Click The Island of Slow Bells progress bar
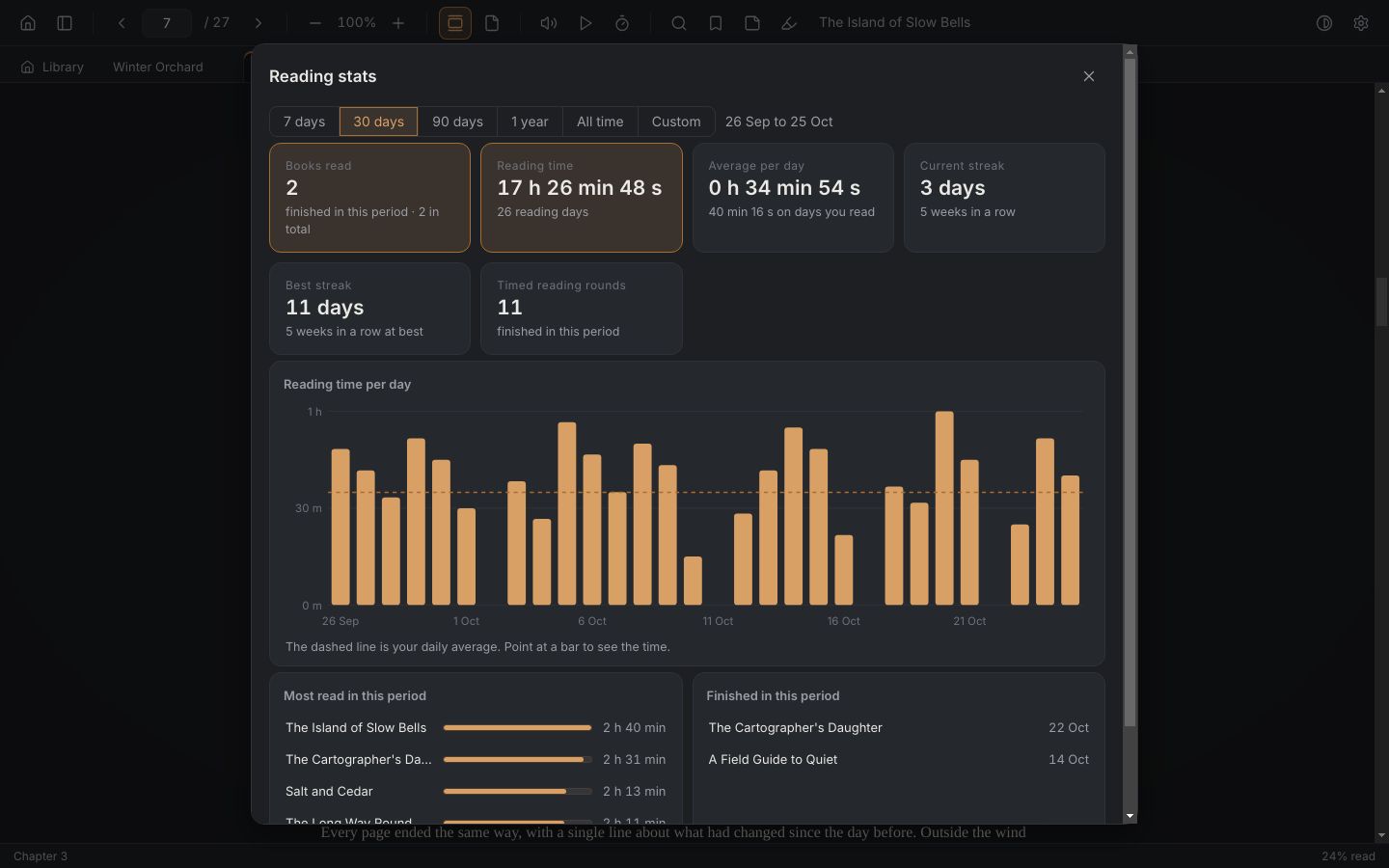 518,728
